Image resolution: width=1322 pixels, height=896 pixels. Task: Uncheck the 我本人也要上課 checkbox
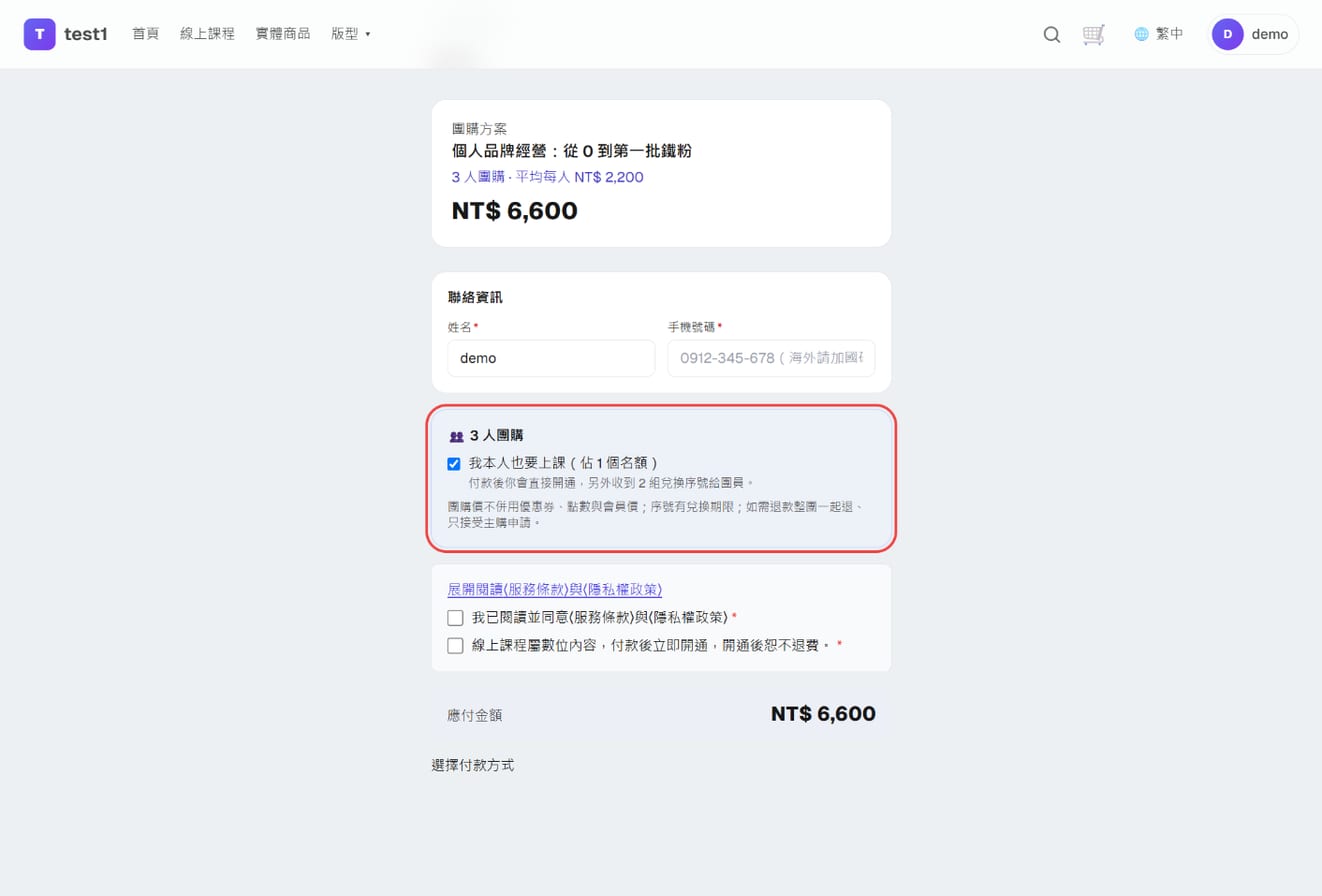pyautogui.click(x=454, y=464)
